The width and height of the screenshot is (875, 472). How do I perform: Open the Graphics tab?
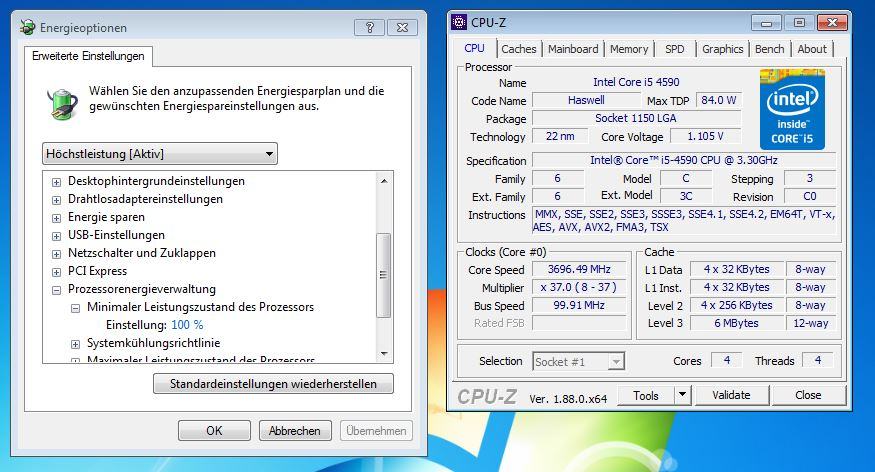click(x=722, y=49)
